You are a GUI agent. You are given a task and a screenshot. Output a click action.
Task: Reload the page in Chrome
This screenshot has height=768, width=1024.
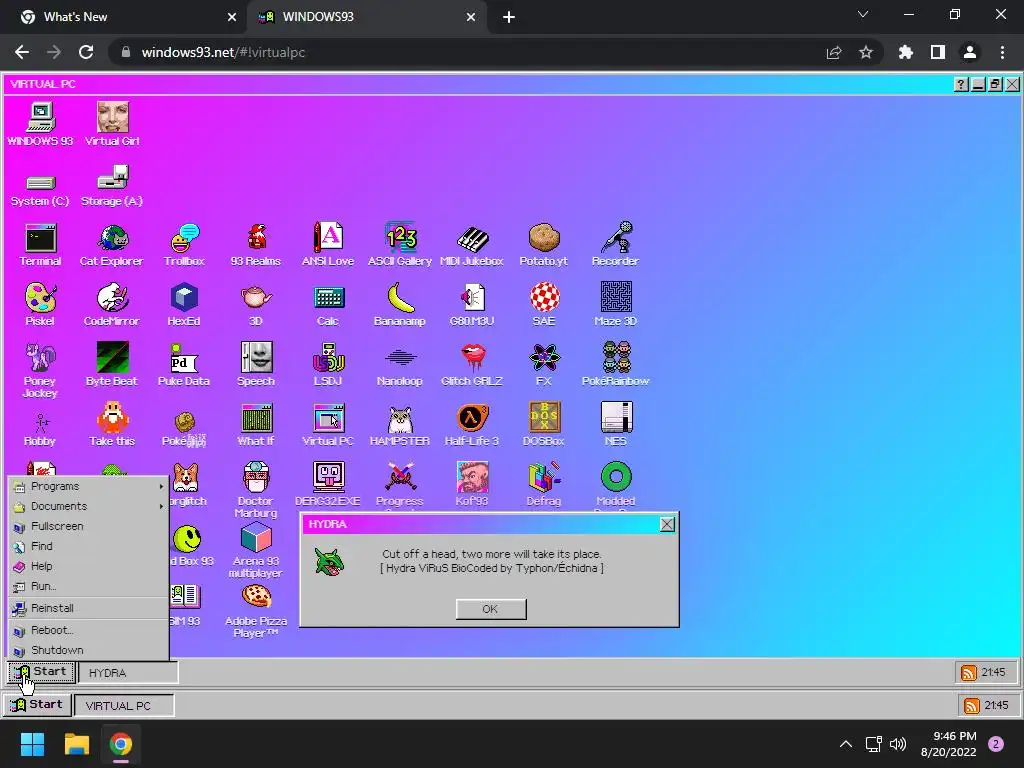86,52
